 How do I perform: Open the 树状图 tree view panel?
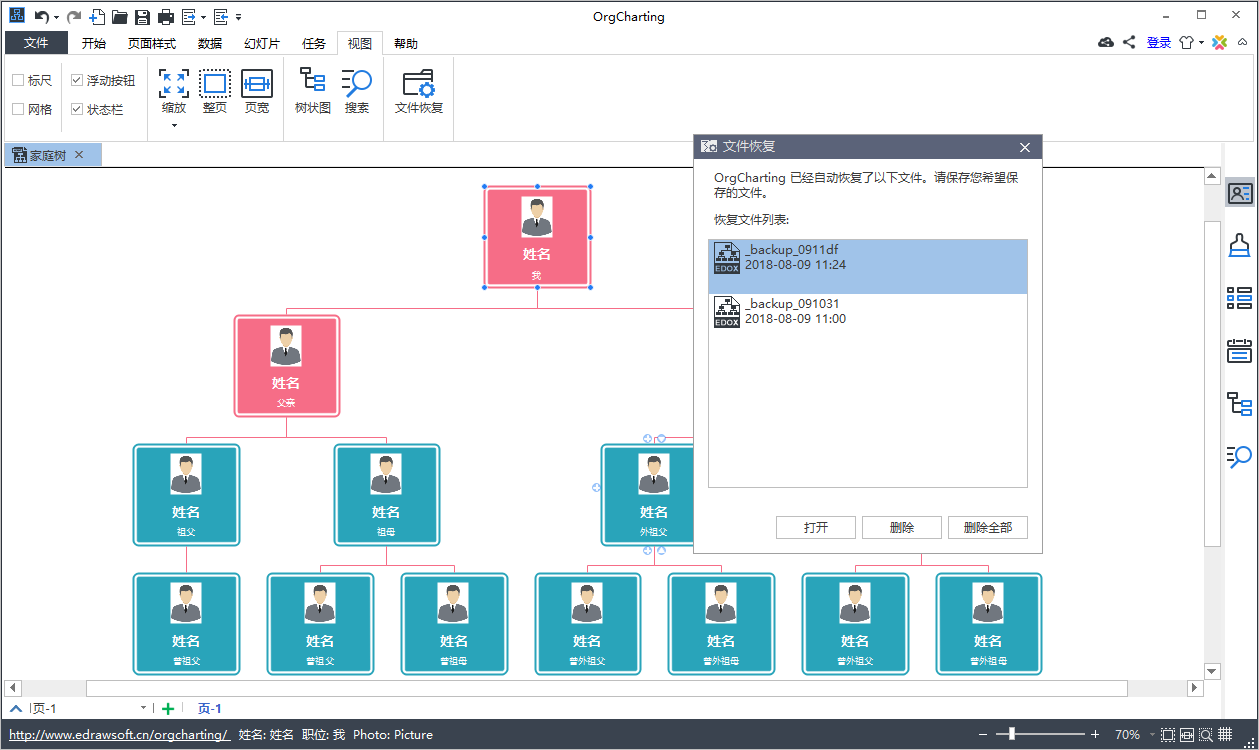(313, 92)
